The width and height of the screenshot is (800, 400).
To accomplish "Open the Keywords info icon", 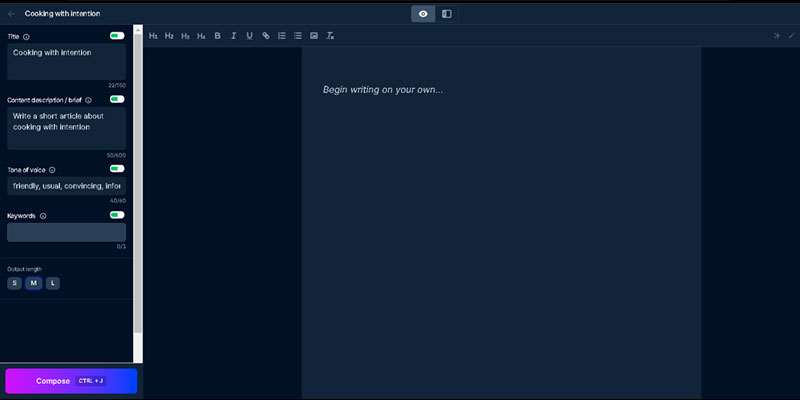I will point(43,216).
